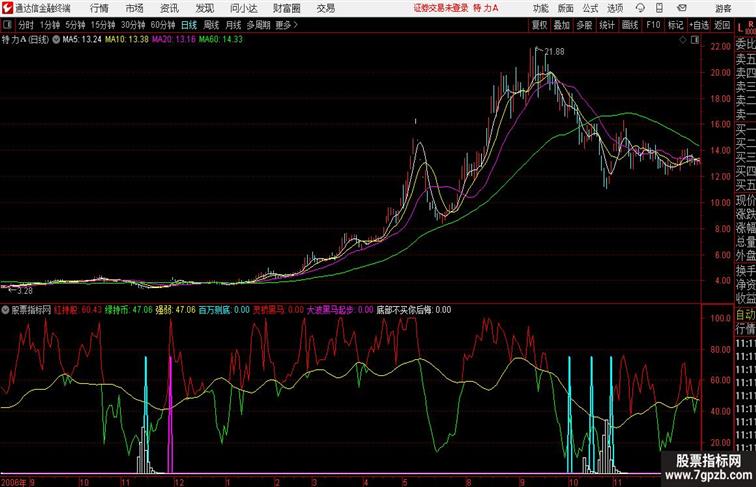The image size is (756, 487).
Task: Open the headset customer service icon
Action: 640,8
